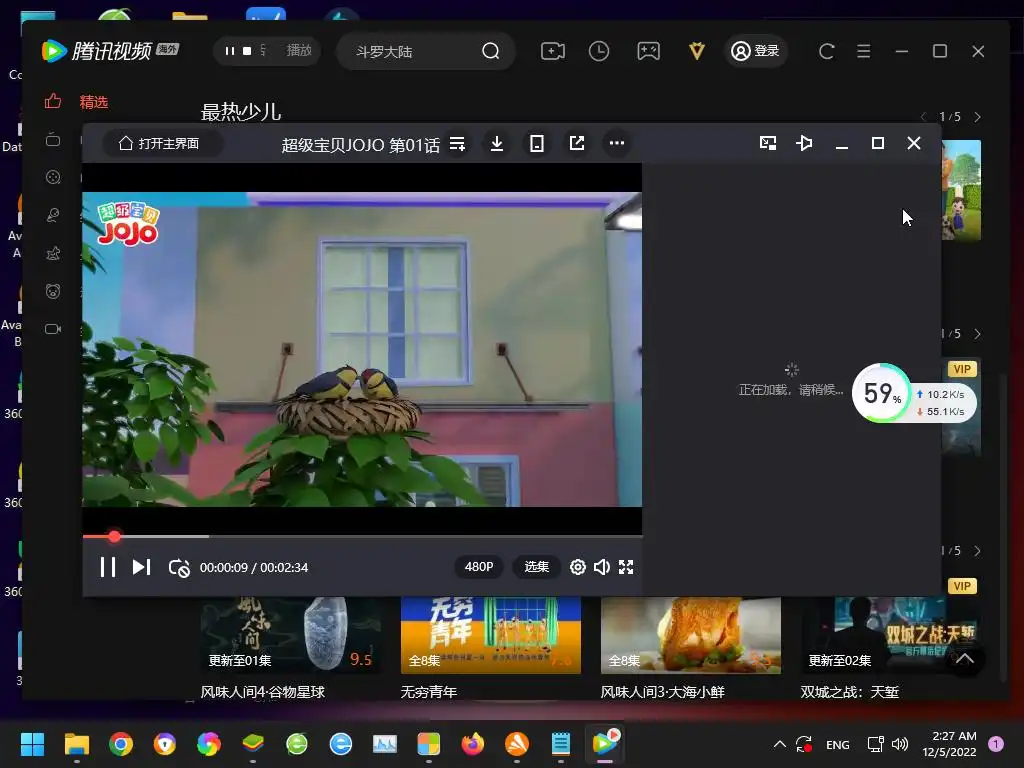Click the back-to-top arrow button
Viewport: 1024px width, 768px height.
[x=965, y=659]
